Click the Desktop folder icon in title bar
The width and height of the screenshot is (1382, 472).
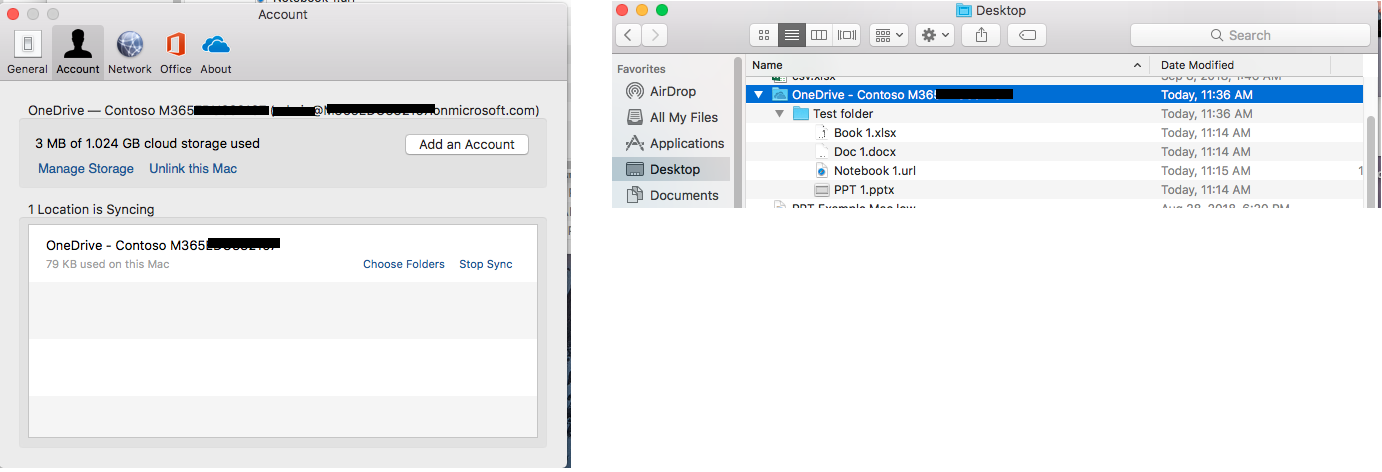point(964,11)
